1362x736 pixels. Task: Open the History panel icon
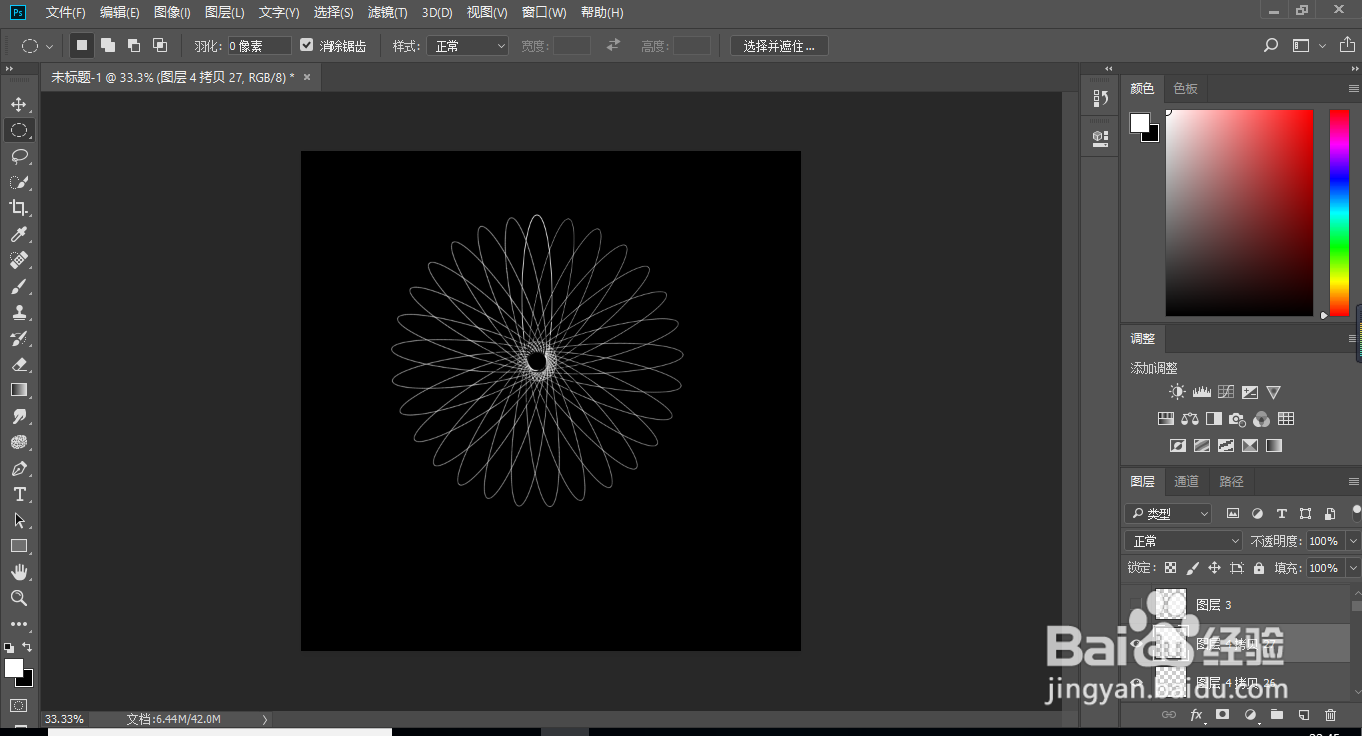(1101, 98)
